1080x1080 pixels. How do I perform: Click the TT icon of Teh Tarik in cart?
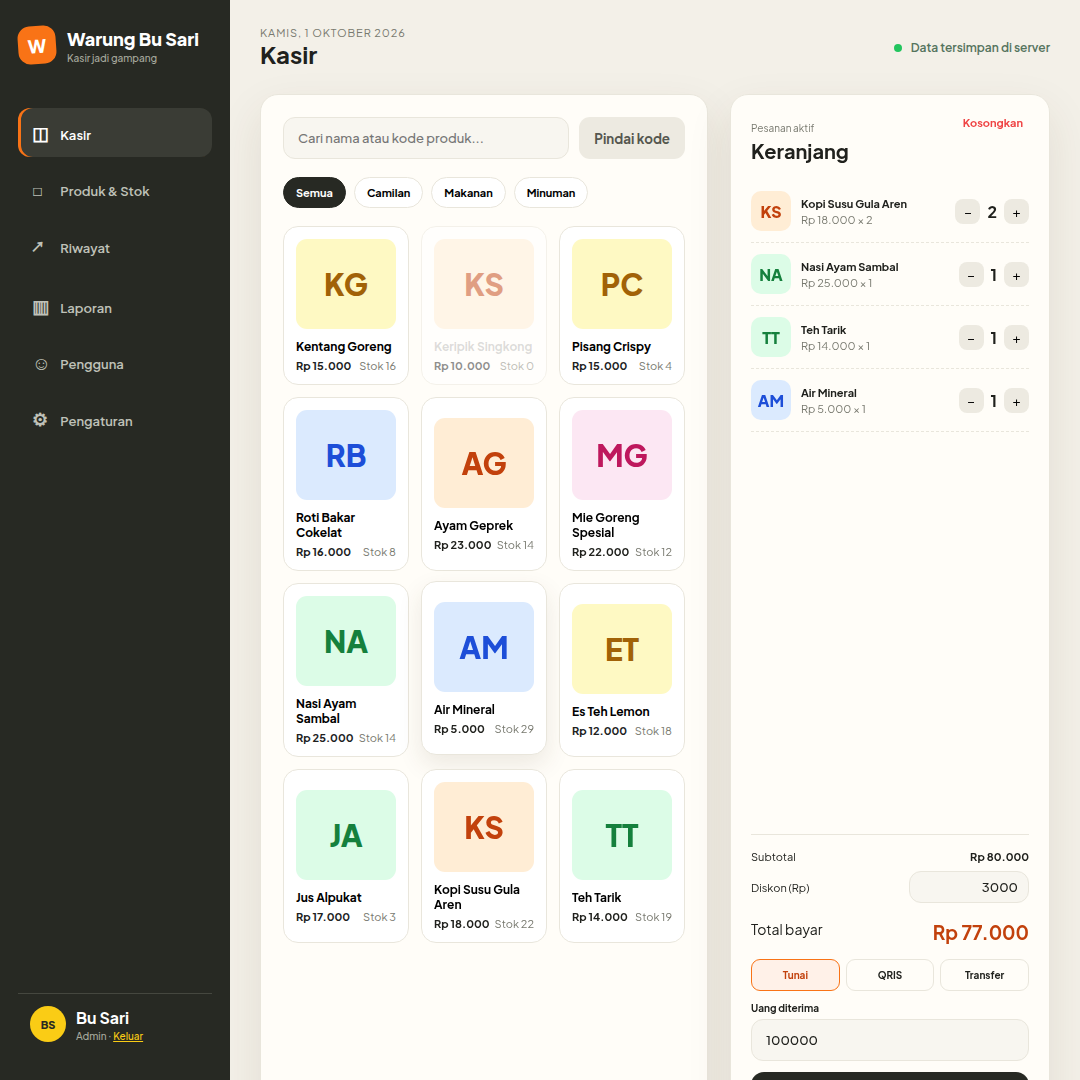771,338
